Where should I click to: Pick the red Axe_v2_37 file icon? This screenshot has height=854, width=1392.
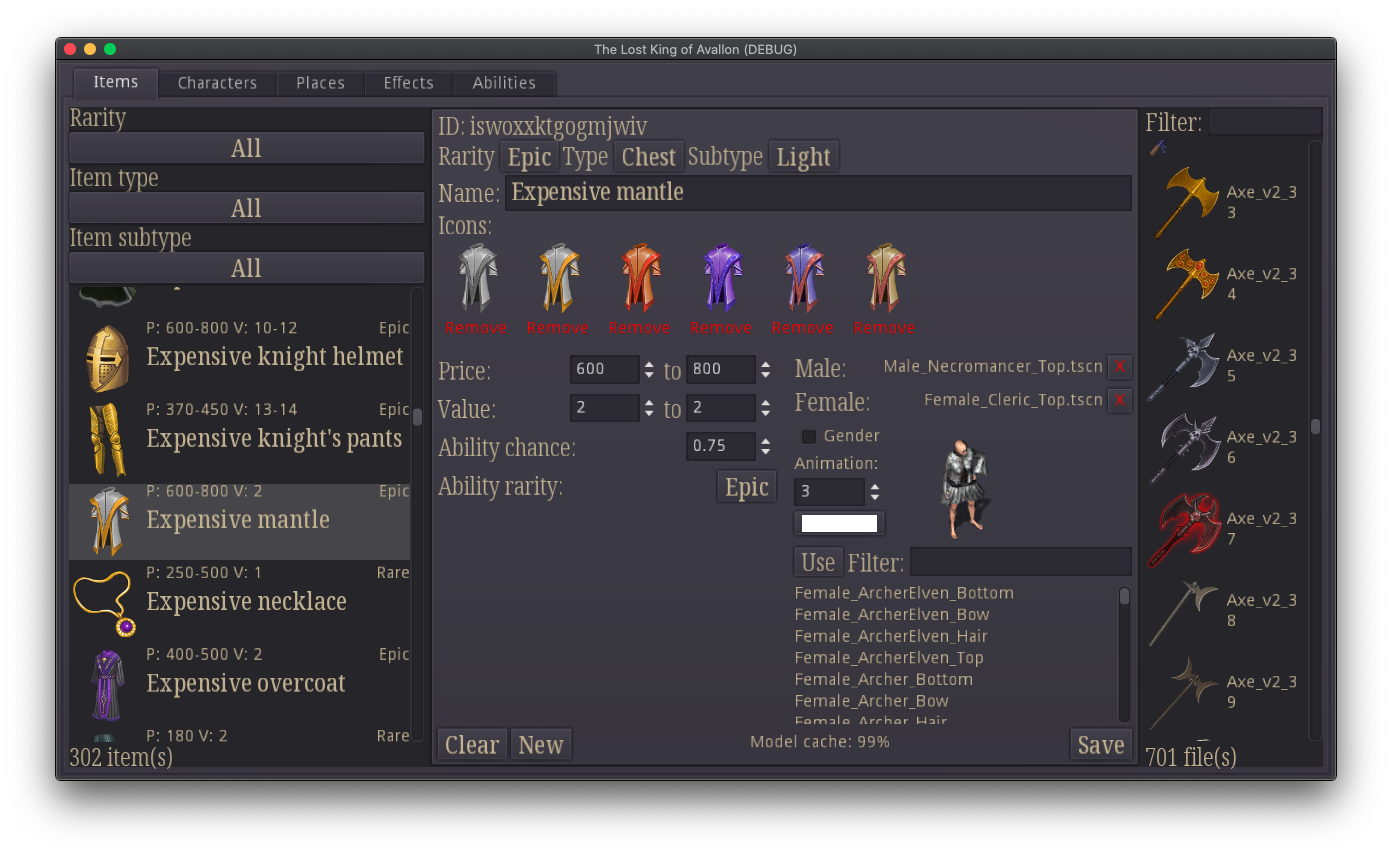[x=1186, y=529]
